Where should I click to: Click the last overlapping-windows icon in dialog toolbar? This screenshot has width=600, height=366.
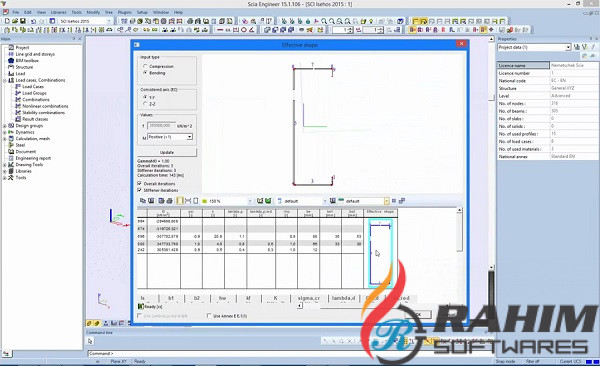[402, 201]
